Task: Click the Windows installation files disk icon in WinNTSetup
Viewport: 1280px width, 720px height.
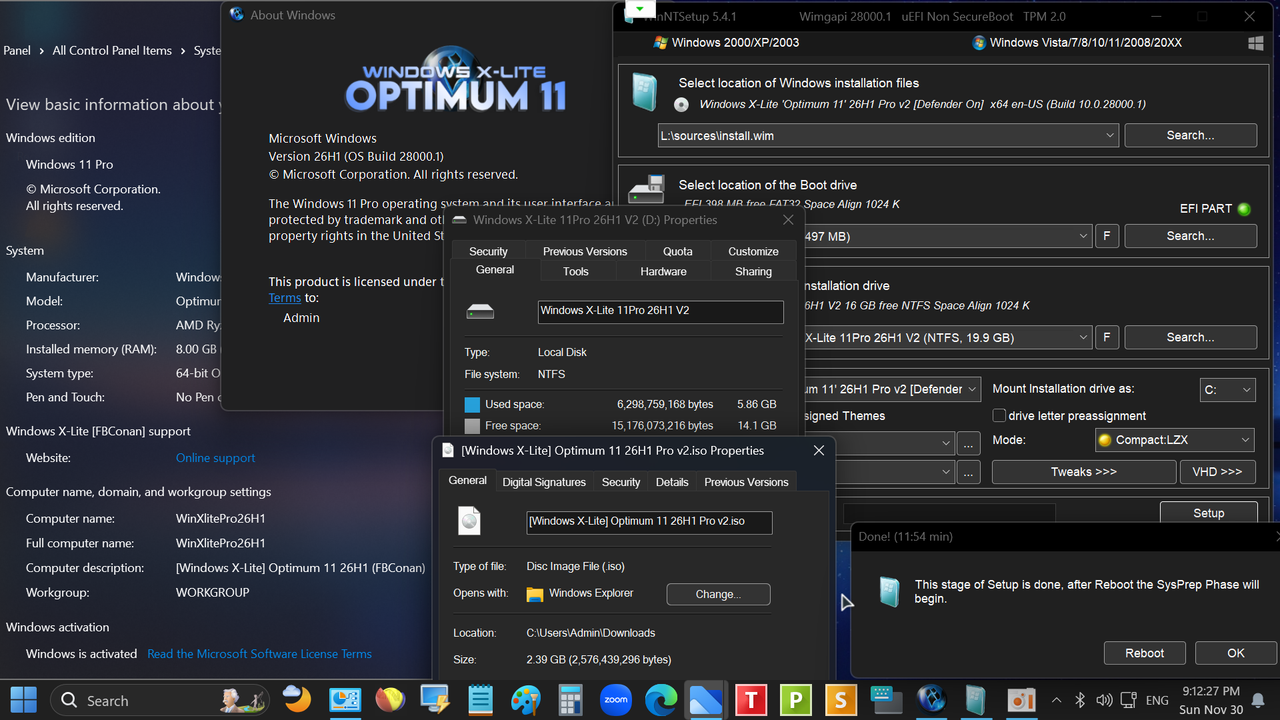Action: [x=645, y=92]
